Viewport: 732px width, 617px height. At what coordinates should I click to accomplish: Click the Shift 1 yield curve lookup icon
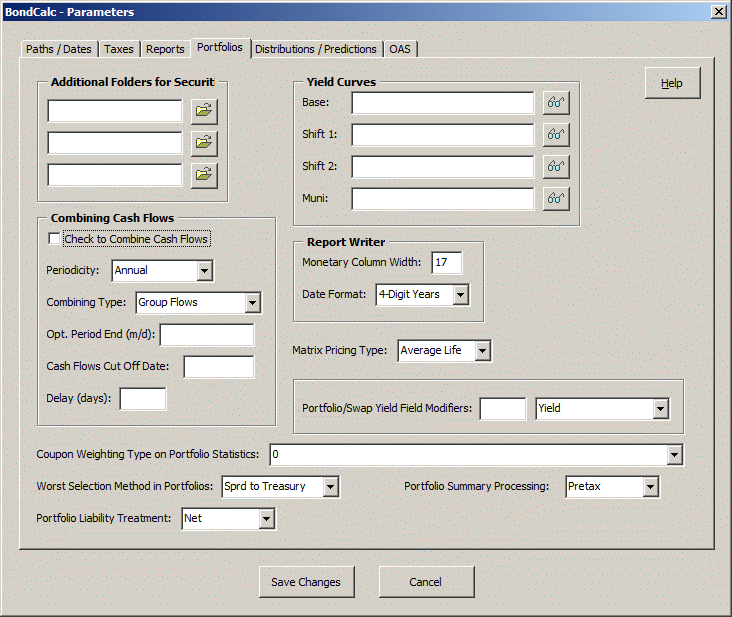click(555, 135)
